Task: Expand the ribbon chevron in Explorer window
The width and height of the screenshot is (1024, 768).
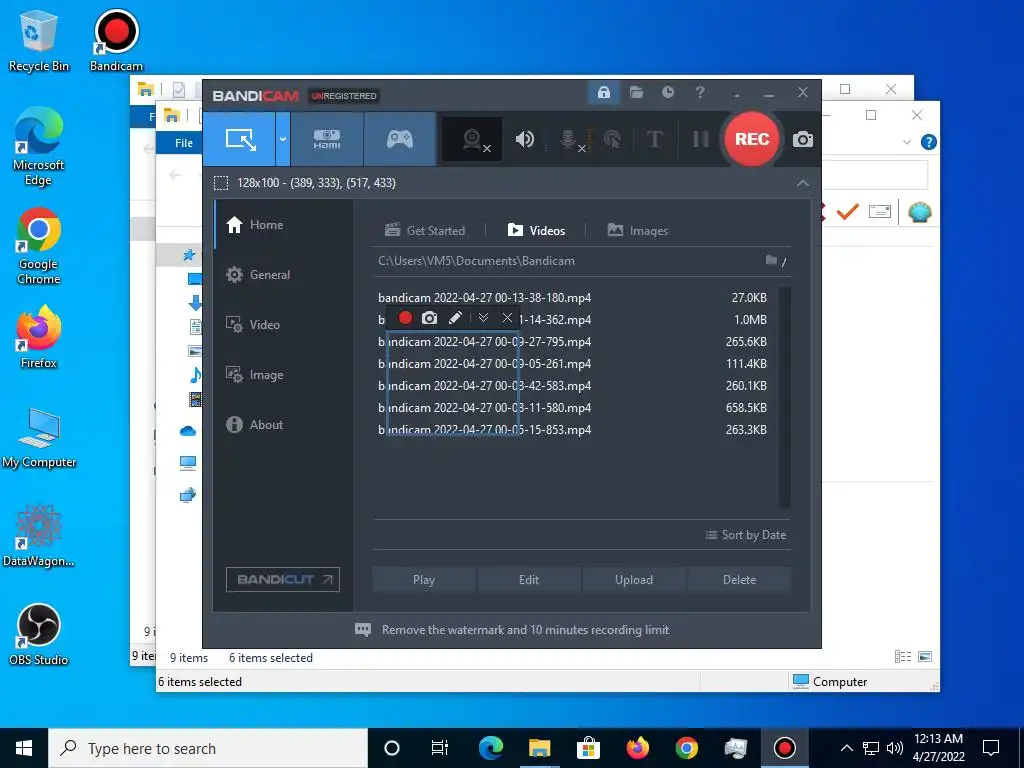Action: (x=906, y=142)
